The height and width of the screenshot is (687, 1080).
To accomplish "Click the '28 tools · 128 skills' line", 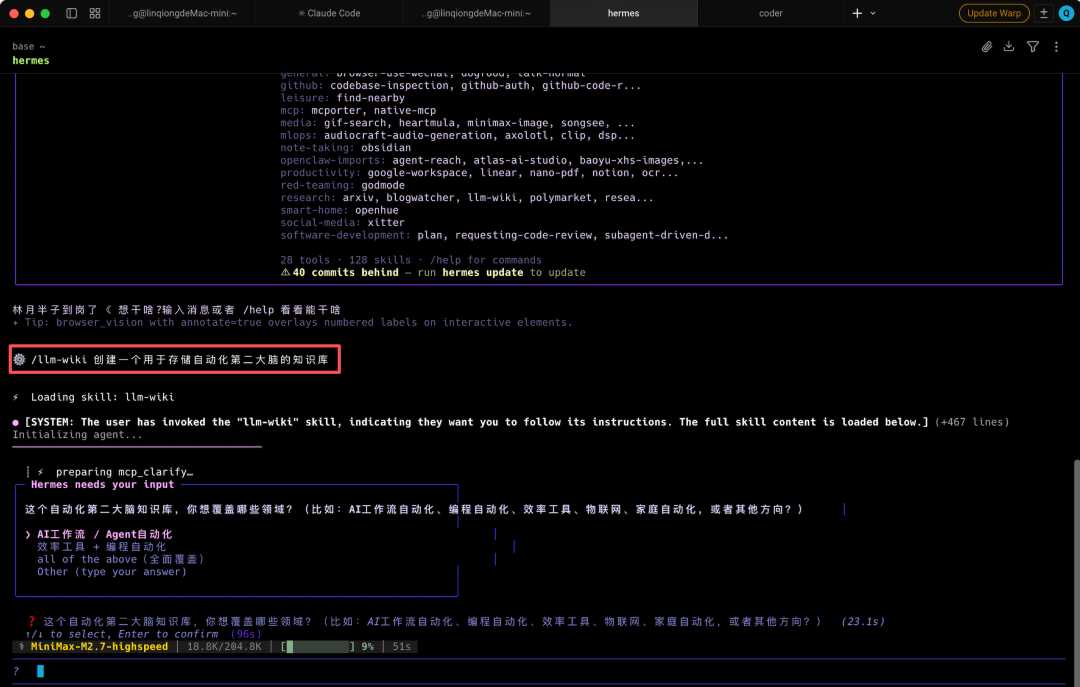I will point(345,260).
